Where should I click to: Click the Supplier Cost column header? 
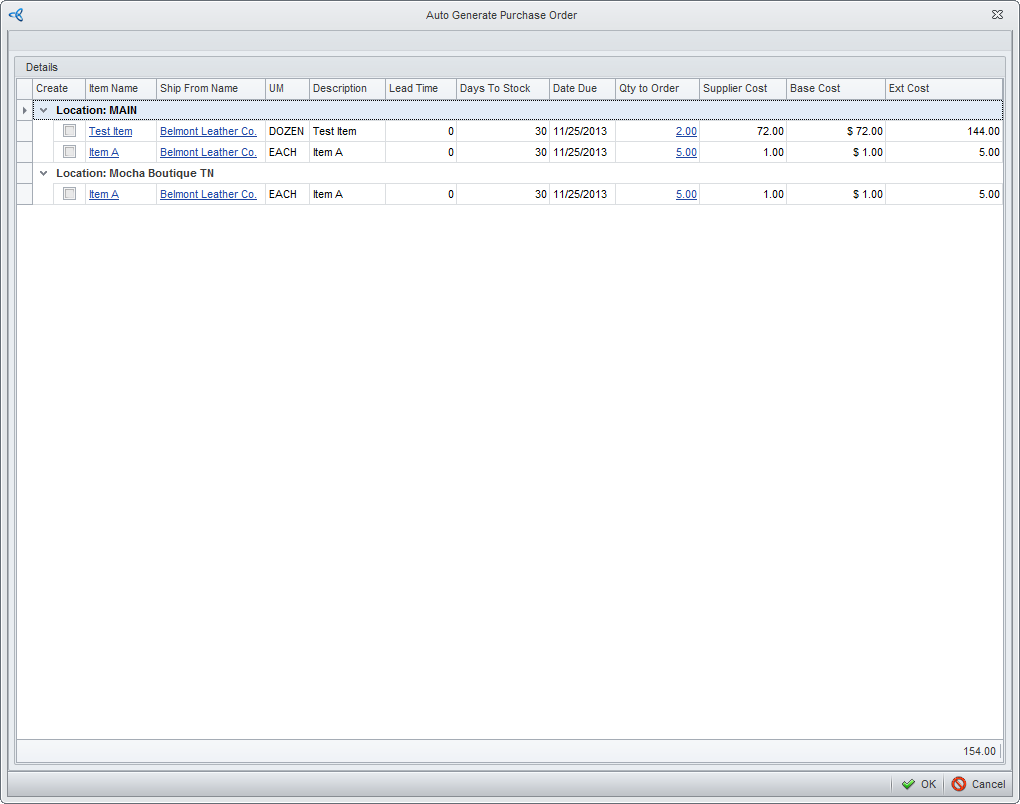coord(735,88)
